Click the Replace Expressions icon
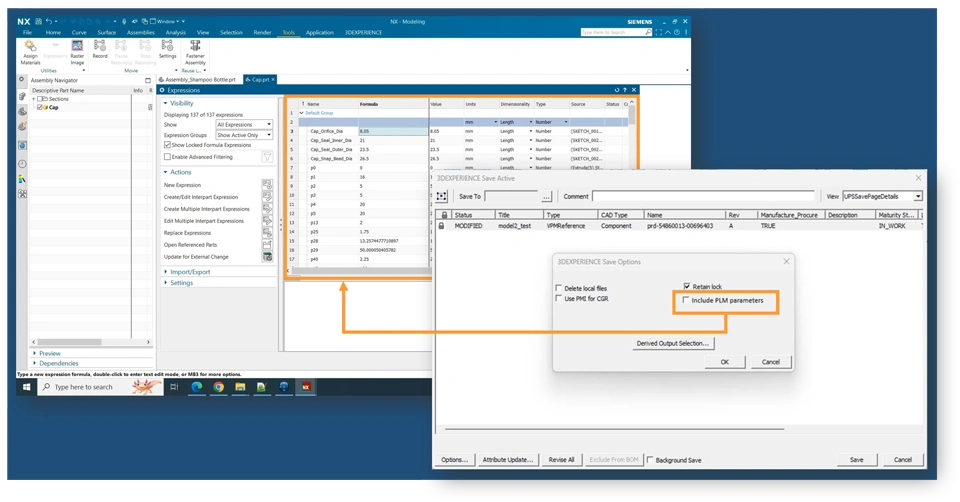The image size is (960, 502). 267,233
